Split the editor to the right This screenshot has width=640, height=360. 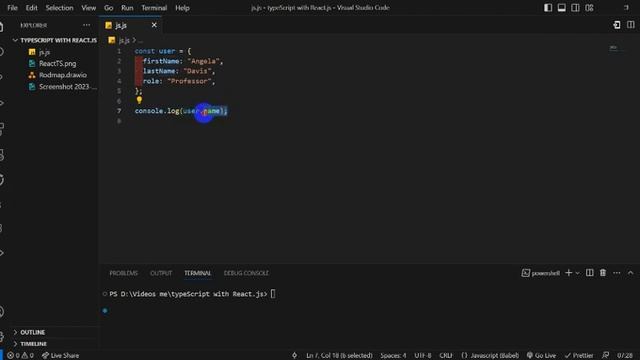click(x=631, y=25)
